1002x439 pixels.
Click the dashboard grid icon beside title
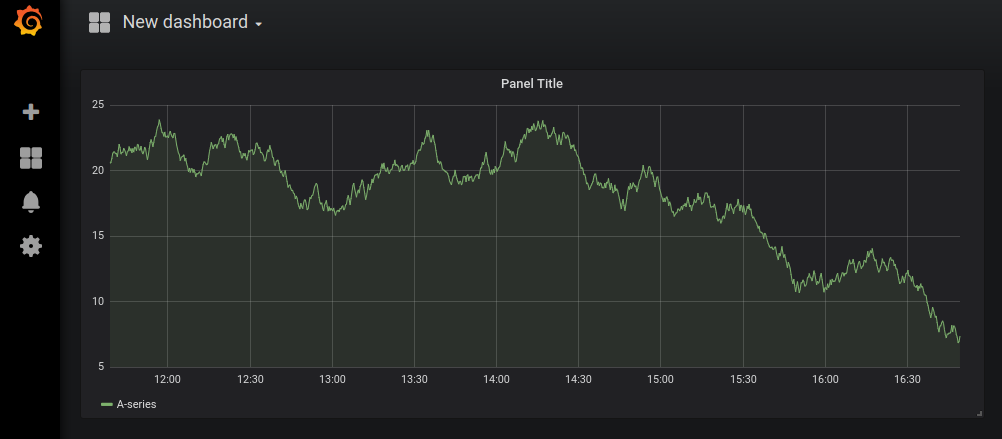pyautogui.click(x=99, y=22)
